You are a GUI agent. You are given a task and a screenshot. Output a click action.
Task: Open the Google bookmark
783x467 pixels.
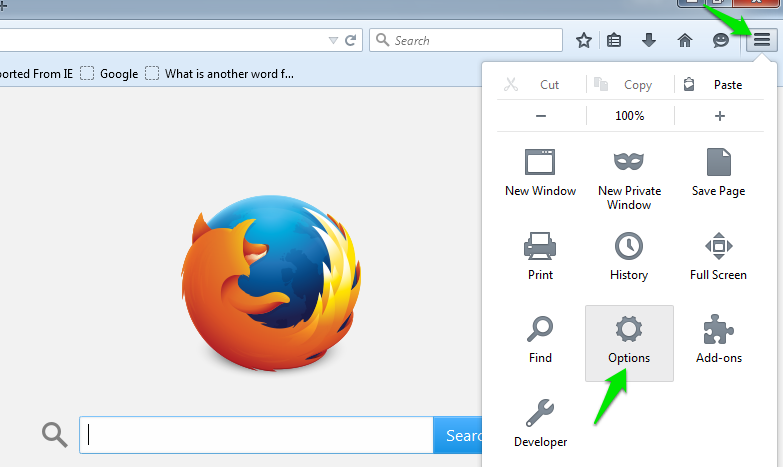point(110,74)
